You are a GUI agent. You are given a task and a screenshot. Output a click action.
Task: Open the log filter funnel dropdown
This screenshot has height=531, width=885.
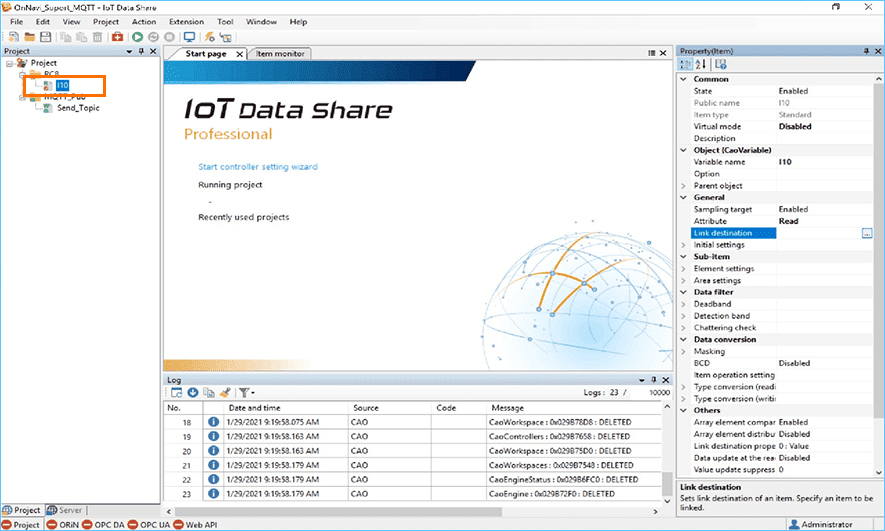coord(247,392)
